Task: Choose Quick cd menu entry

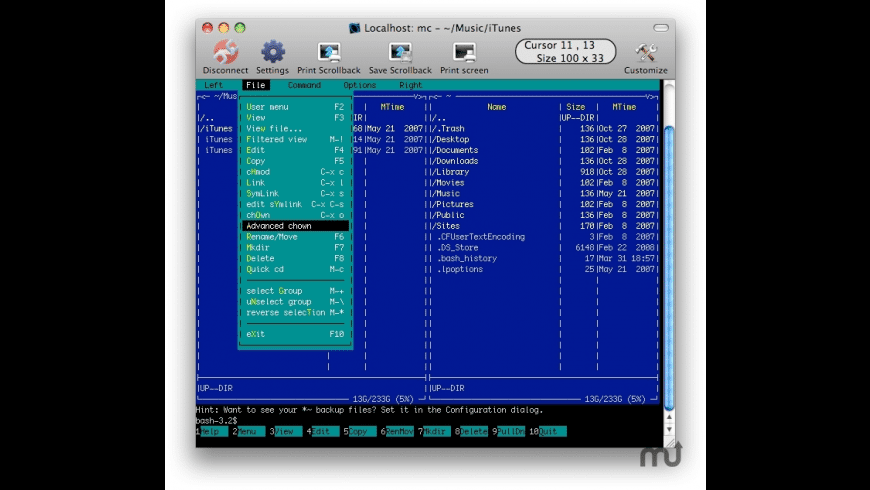Action: pyautogui.click(x=295, y=269)
